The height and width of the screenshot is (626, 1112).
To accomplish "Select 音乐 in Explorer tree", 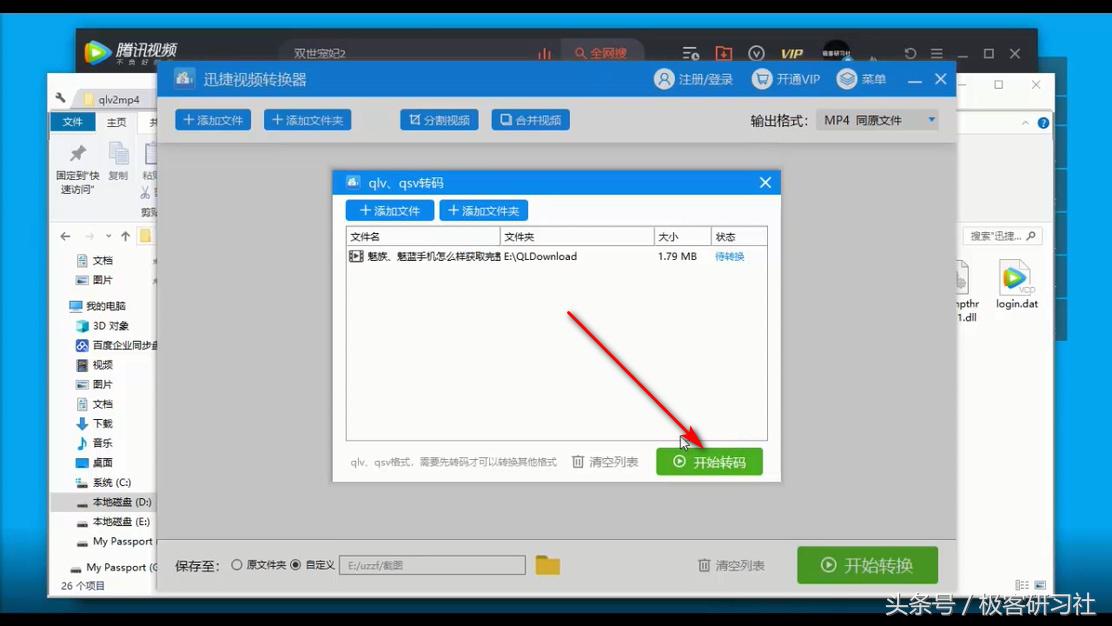I will [94, 442].
